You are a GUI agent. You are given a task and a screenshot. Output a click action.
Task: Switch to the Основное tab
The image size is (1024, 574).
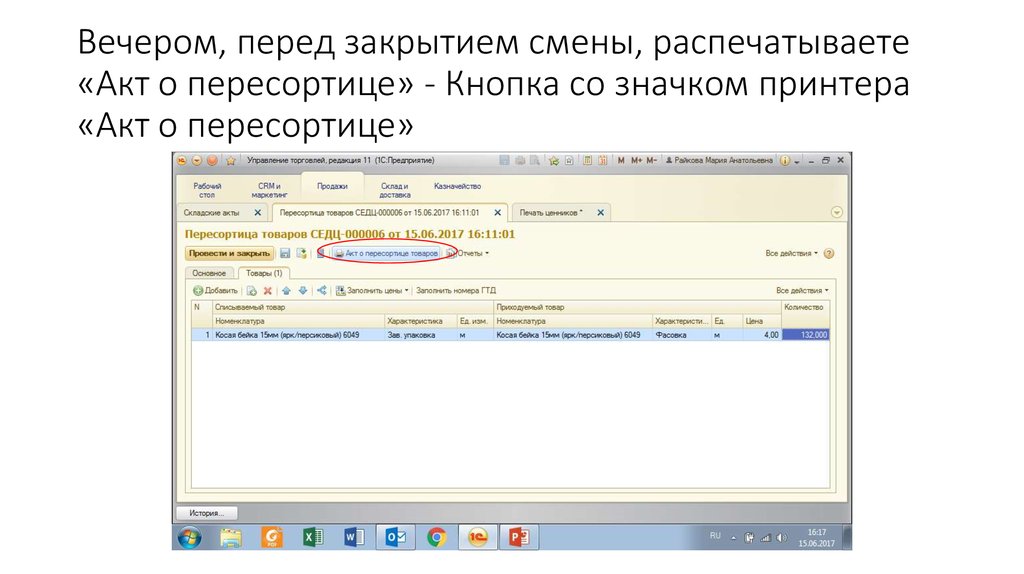209,273
